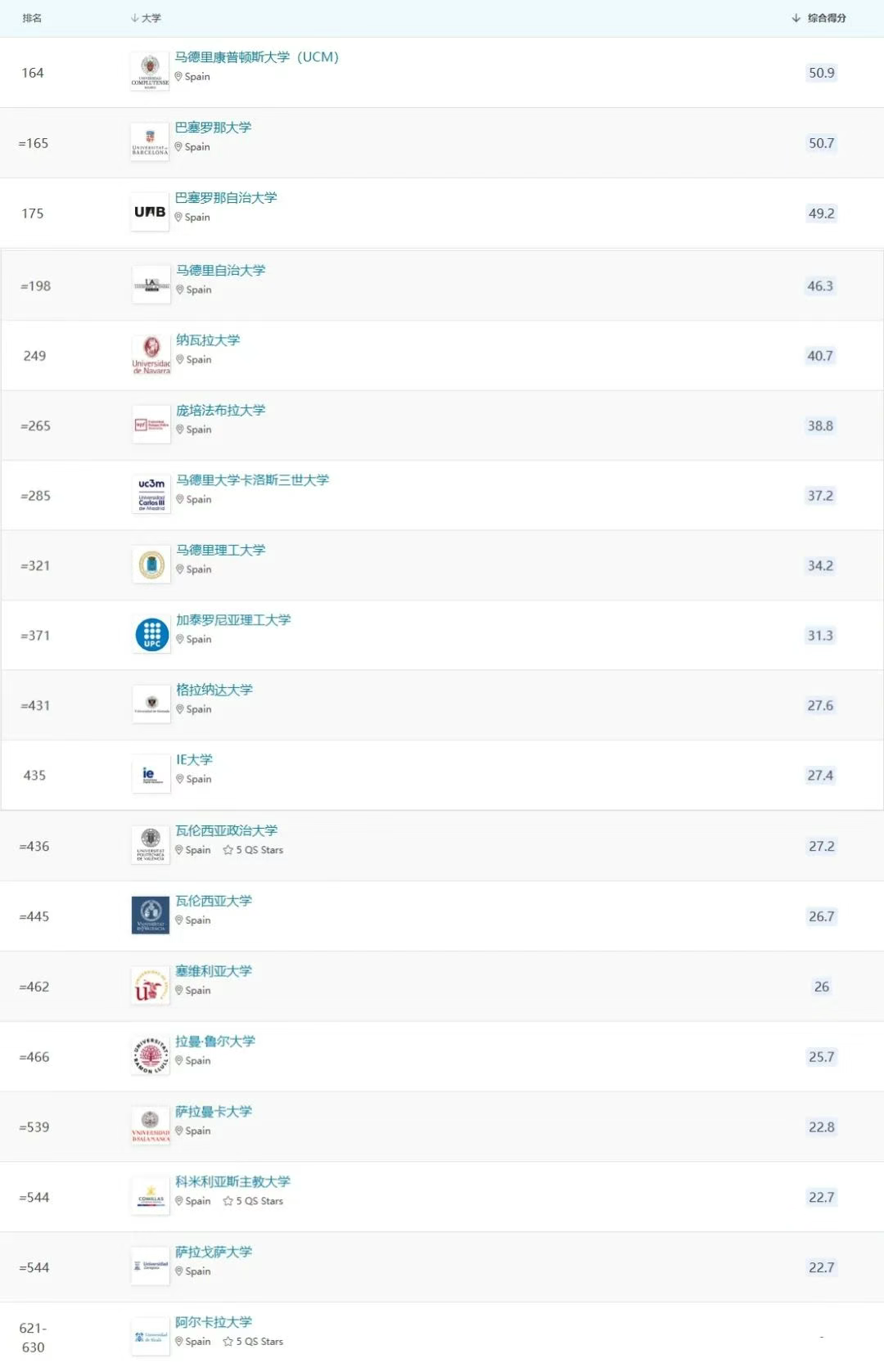Click the uc3m Carlos III logo
The width and height of the screenshot is (884, 1372).
(151, 495)
